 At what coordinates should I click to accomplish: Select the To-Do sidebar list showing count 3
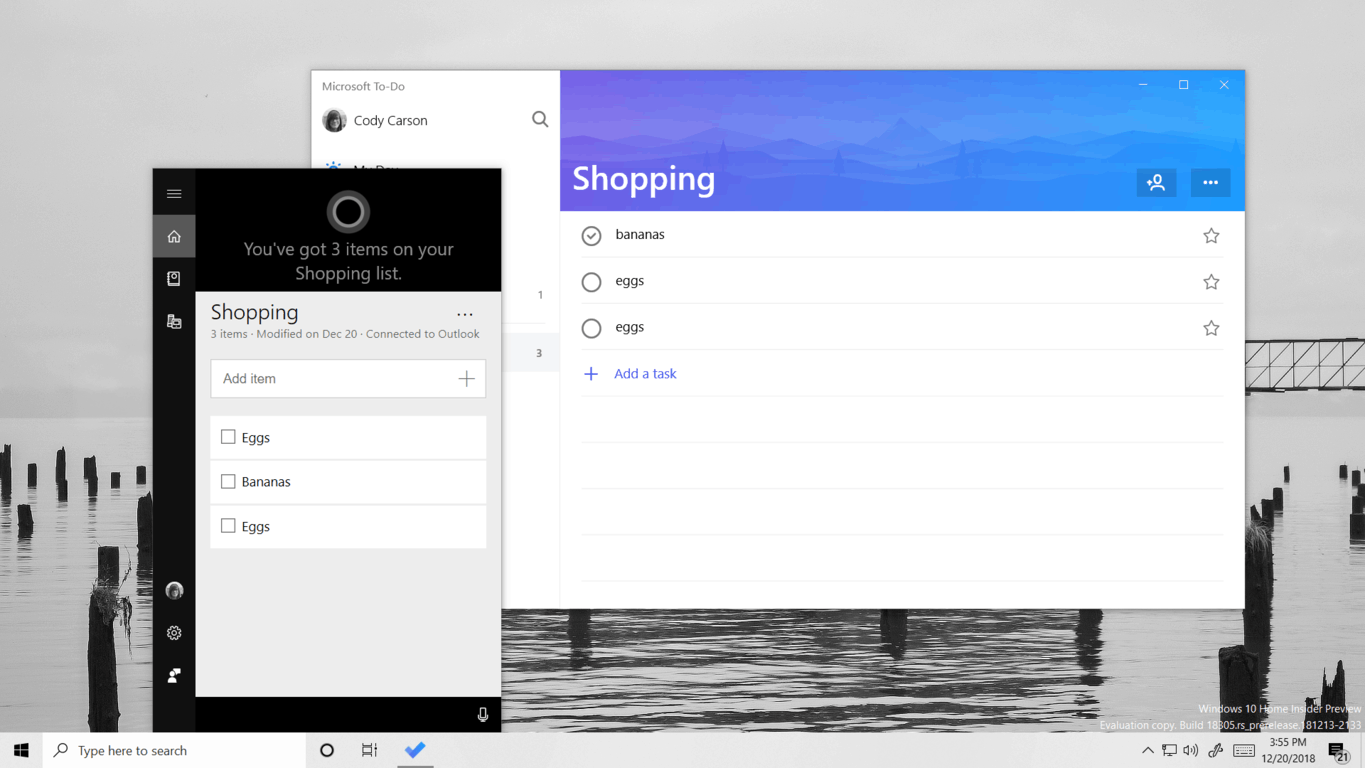click(530, 353)
